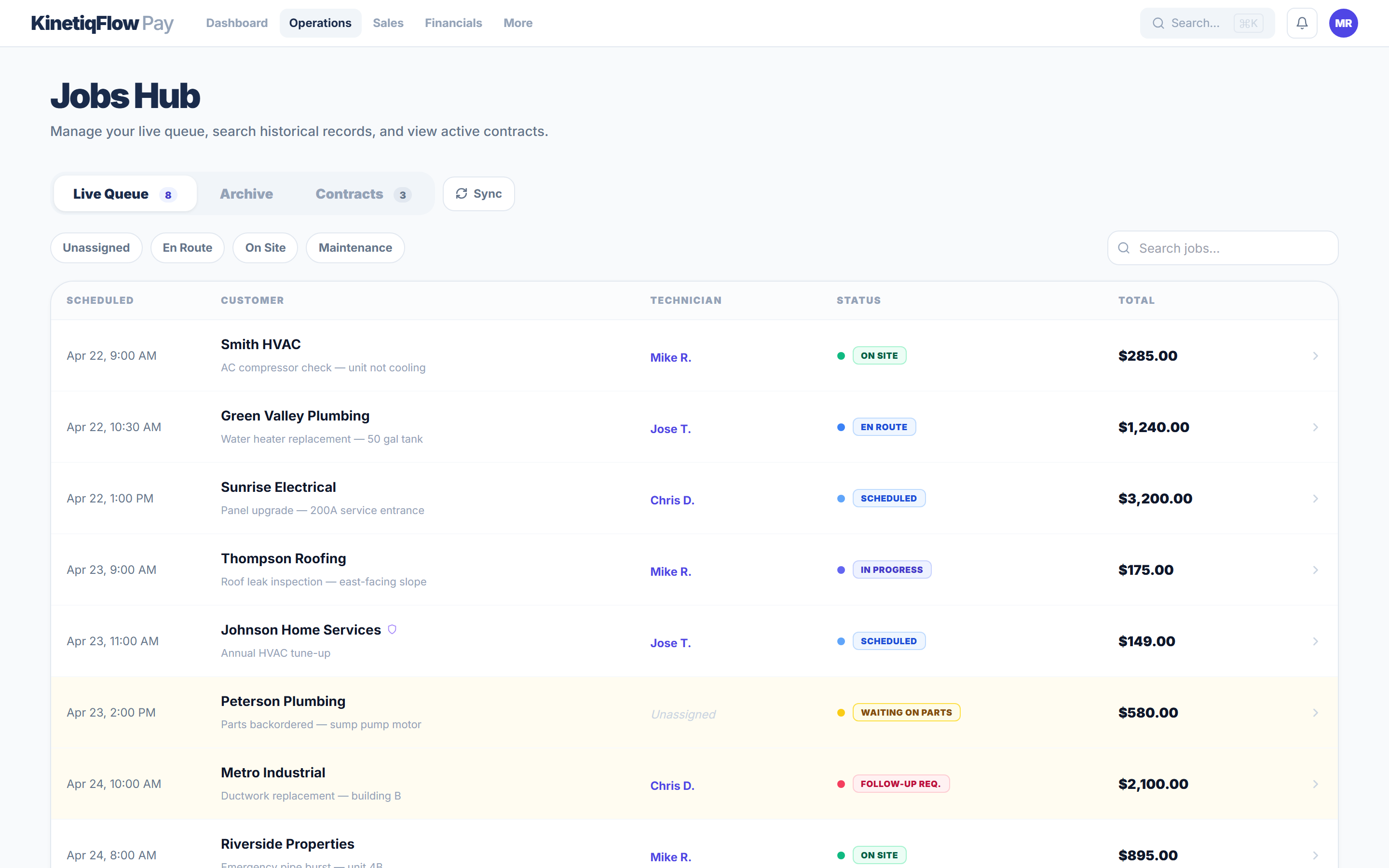Screen dimensions: 1389x868
Task: Click the refresh arrows icon on the Sync button
Action: (462, 193)
